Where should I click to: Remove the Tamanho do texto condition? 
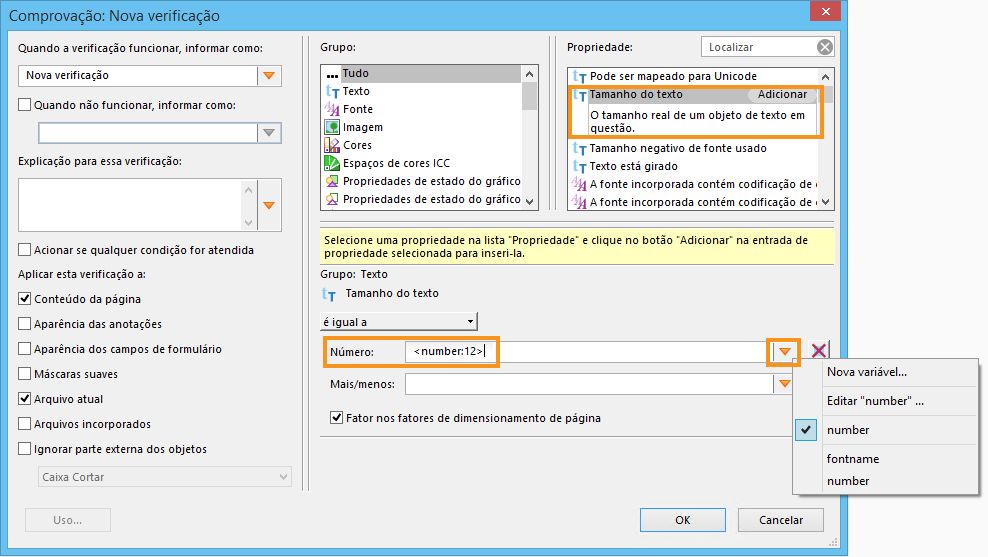pos(819,351)
